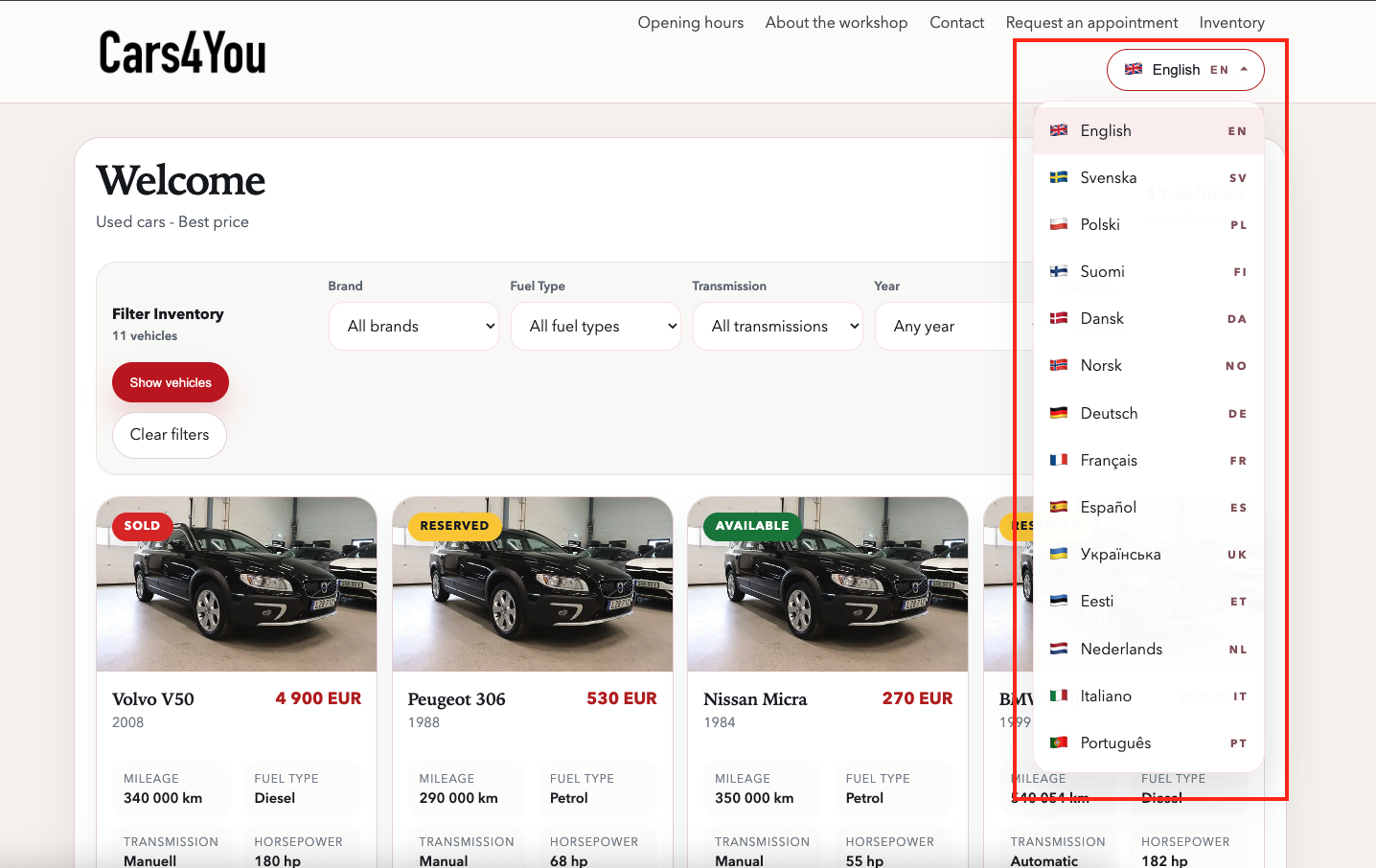Open the All brands dropdown
Viewport: 1376px width, 868px height.
(x=414, y=327)
